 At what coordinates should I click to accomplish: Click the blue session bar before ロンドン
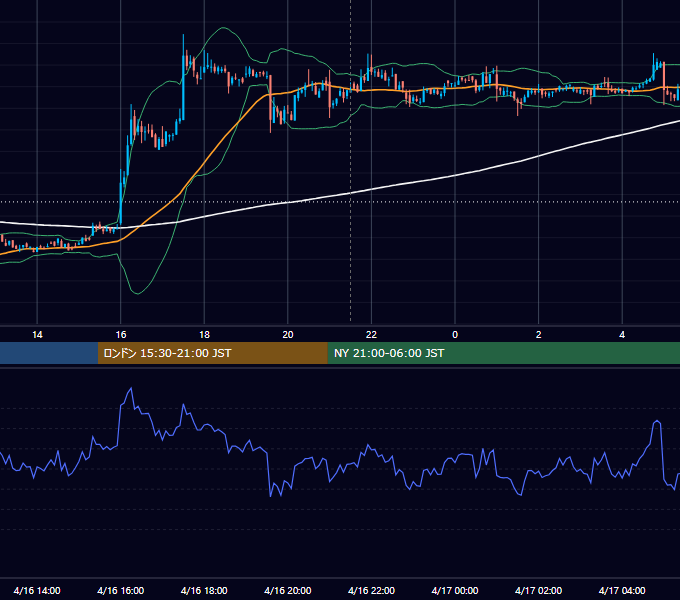pyautogui.click(x=49, y=353)
